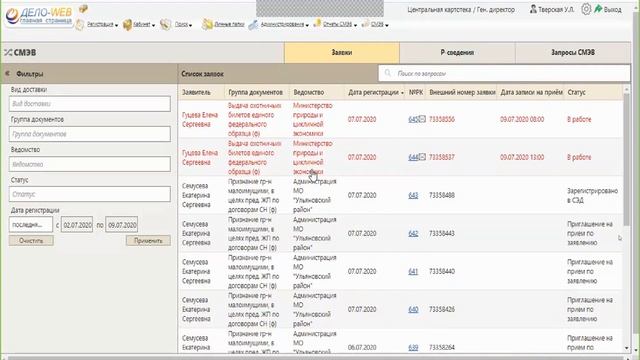Expand the top-bar СМЭВ menu arrow
Screen dimensions: 640x360
[387, 25]
